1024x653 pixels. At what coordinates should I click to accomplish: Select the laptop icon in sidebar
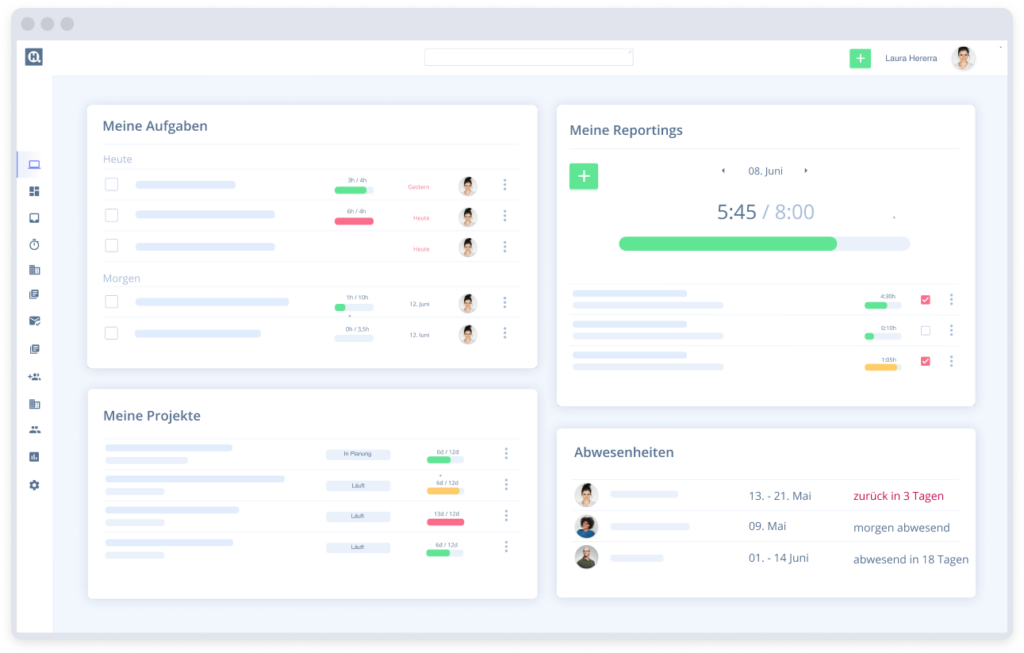(x=35, y=165)
